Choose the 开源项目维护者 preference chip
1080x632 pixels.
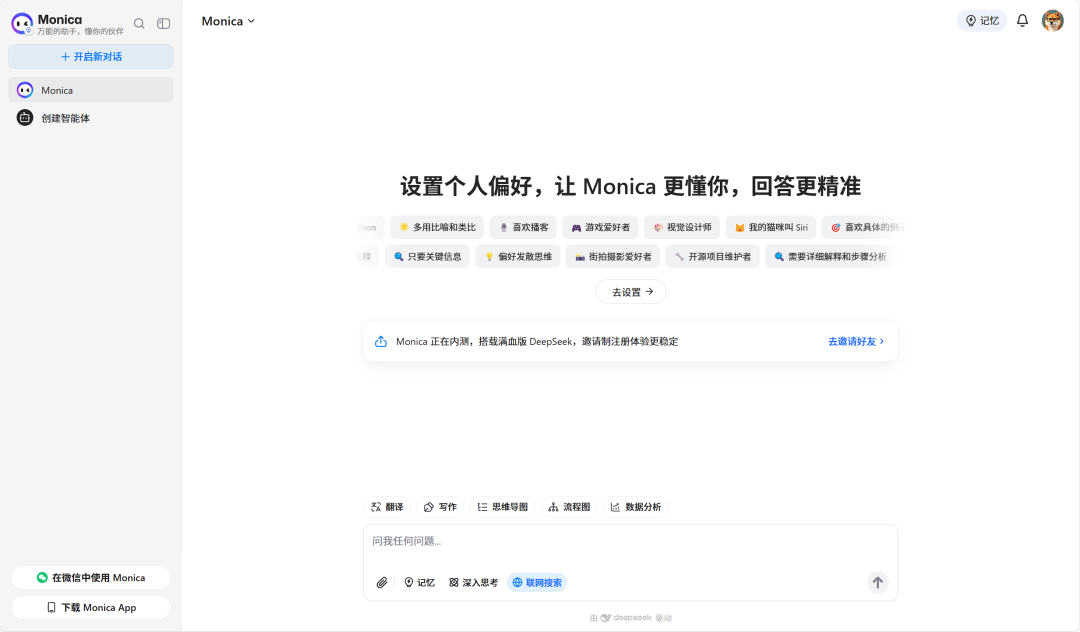tap(712, 256)
